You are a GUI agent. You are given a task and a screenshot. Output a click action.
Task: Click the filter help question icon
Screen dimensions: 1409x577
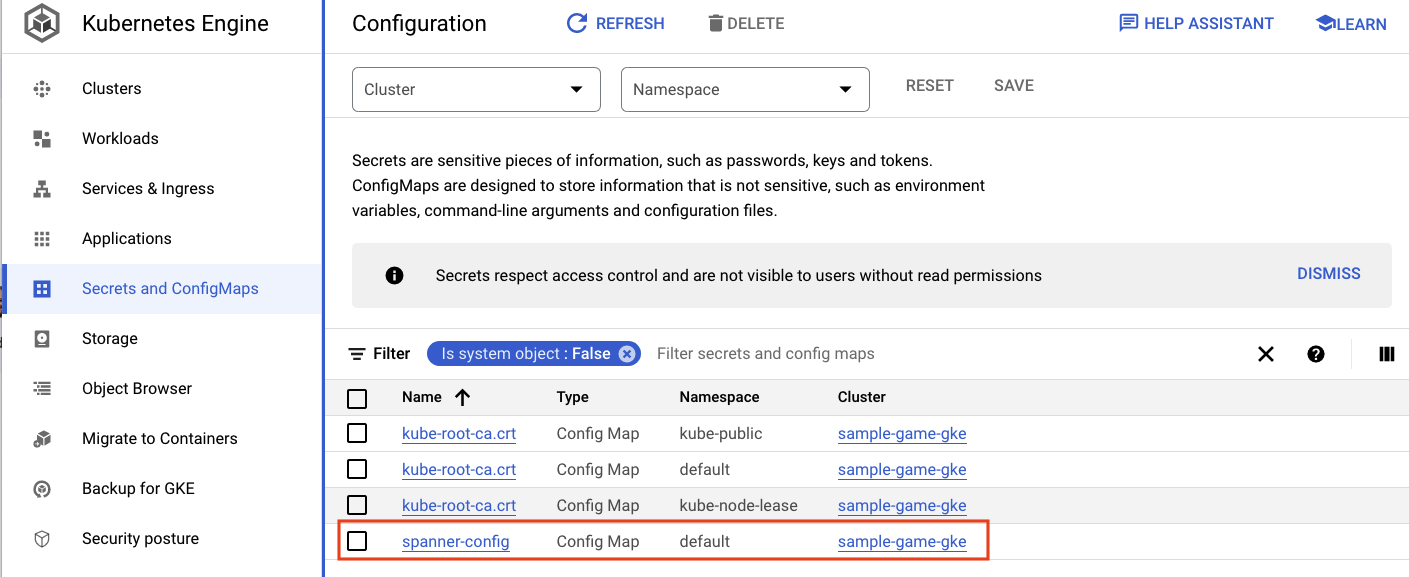(x=1316, y=354)
